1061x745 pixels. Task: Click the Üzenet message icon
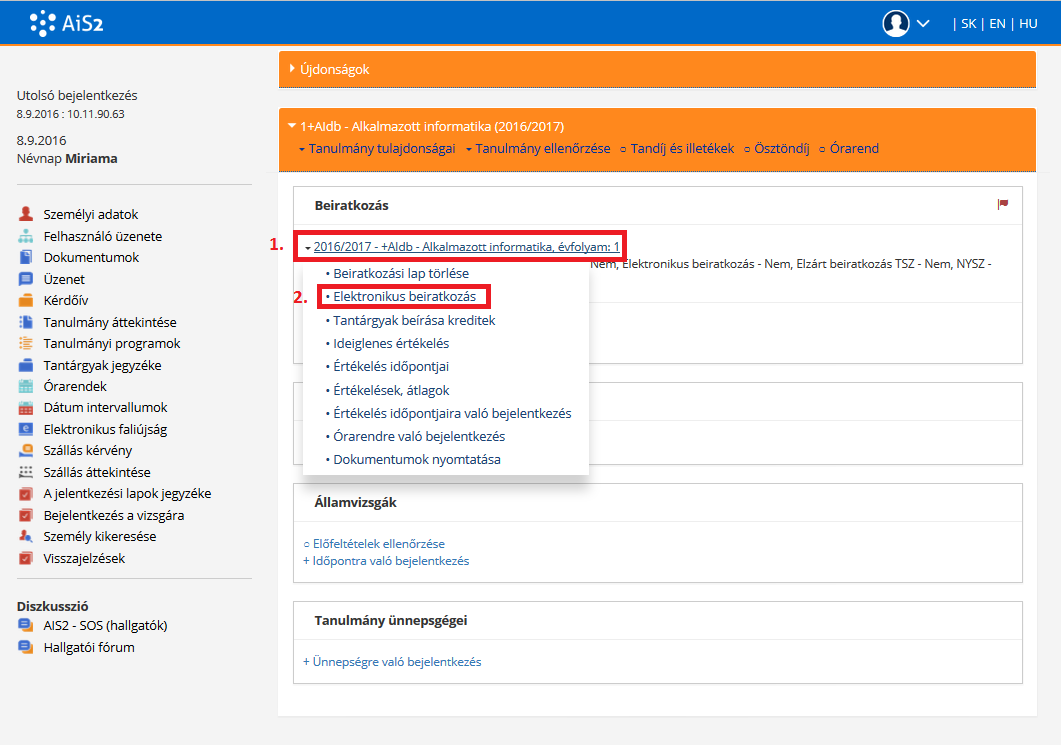[26, 280]
